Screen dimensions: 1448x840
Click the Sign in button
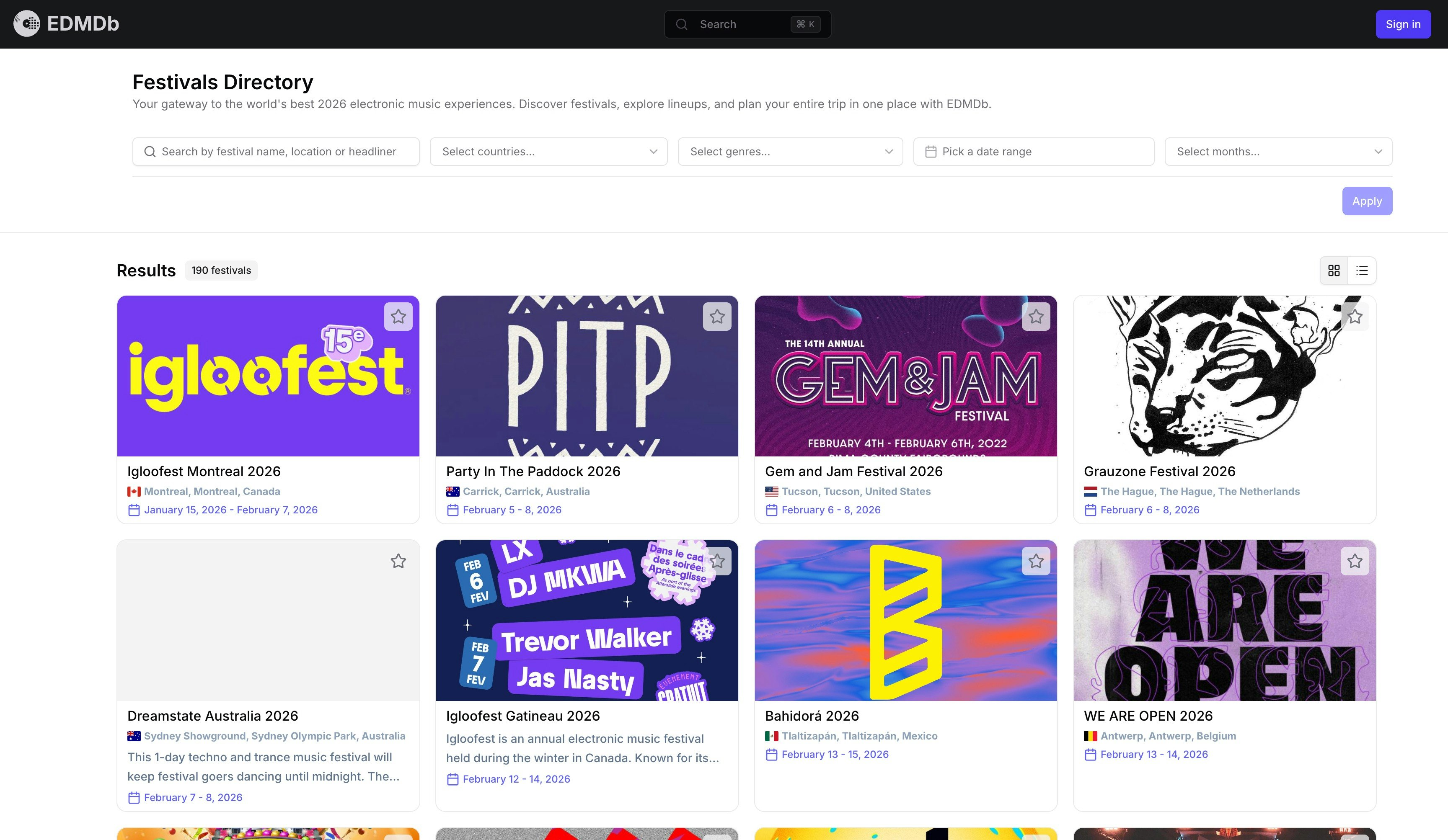1403,24
